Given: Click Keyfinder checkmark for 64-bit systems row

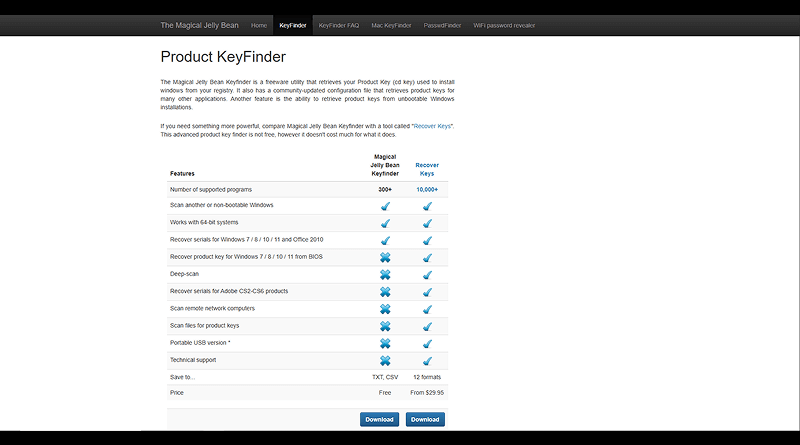Looking at the screenshot, I should tap(385, 223).
